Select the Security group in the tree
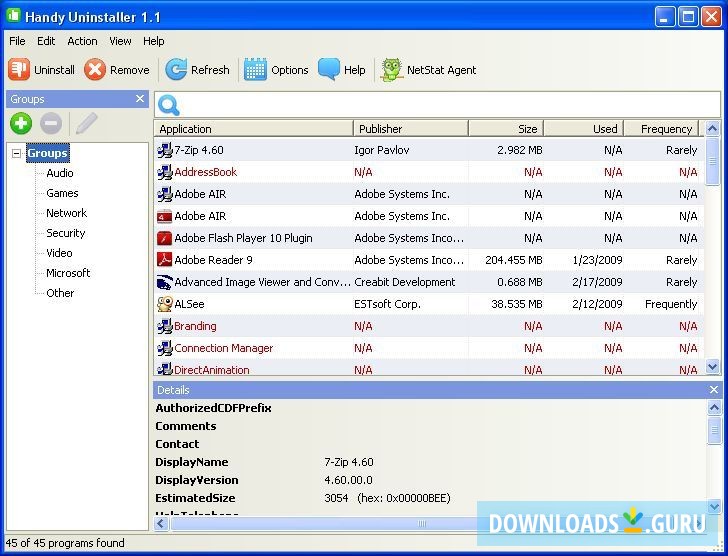The image size is (728, 556). (x=66, y=233)
